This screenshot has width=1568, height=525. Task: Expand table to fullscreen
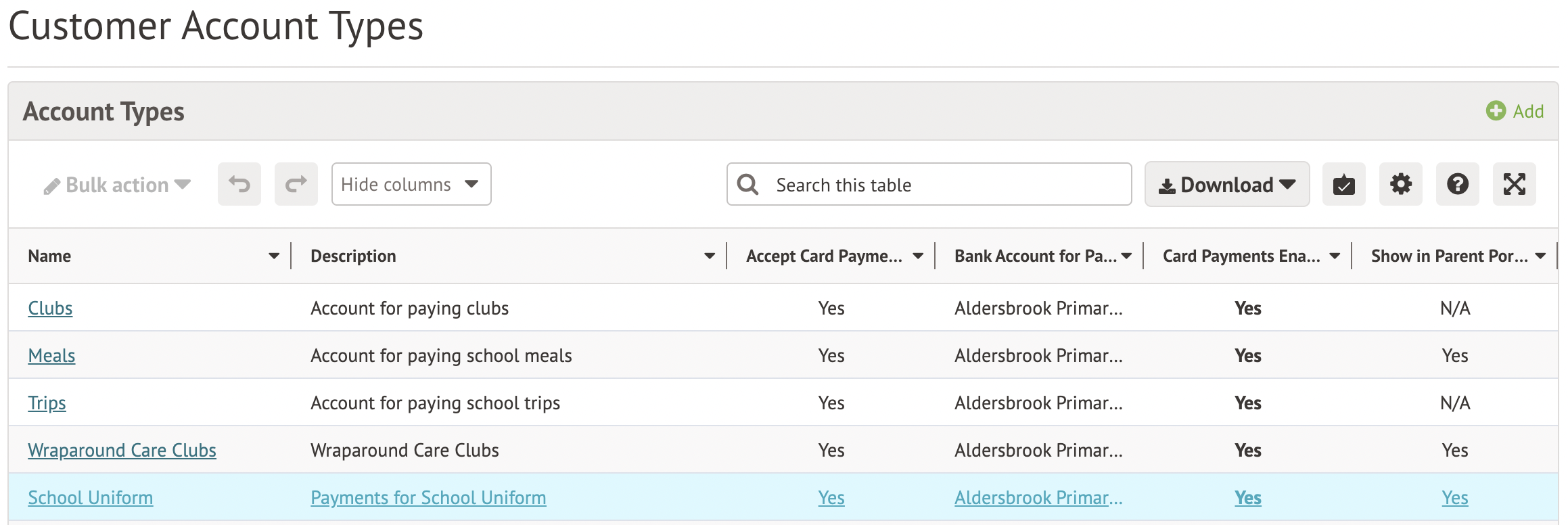point(1514,184)
